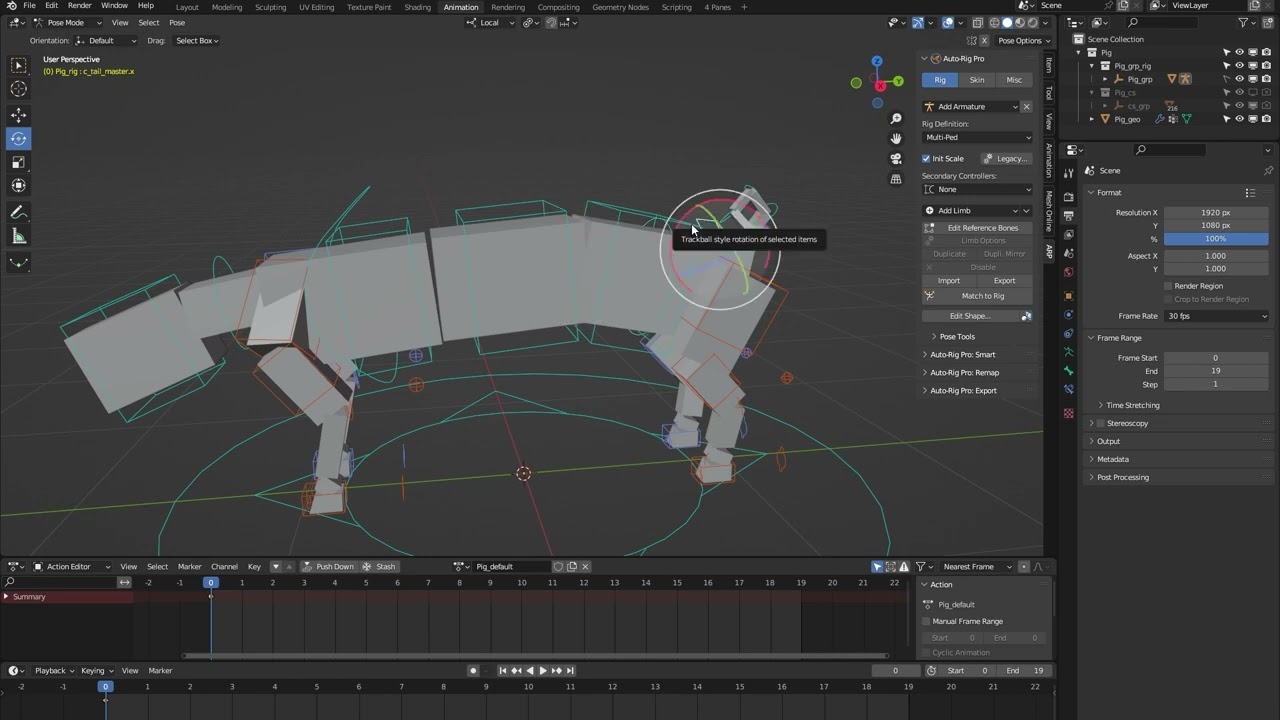1280x720 pixels.
Task: Open the Output properties tab icon
Action: coord(1069,215)
